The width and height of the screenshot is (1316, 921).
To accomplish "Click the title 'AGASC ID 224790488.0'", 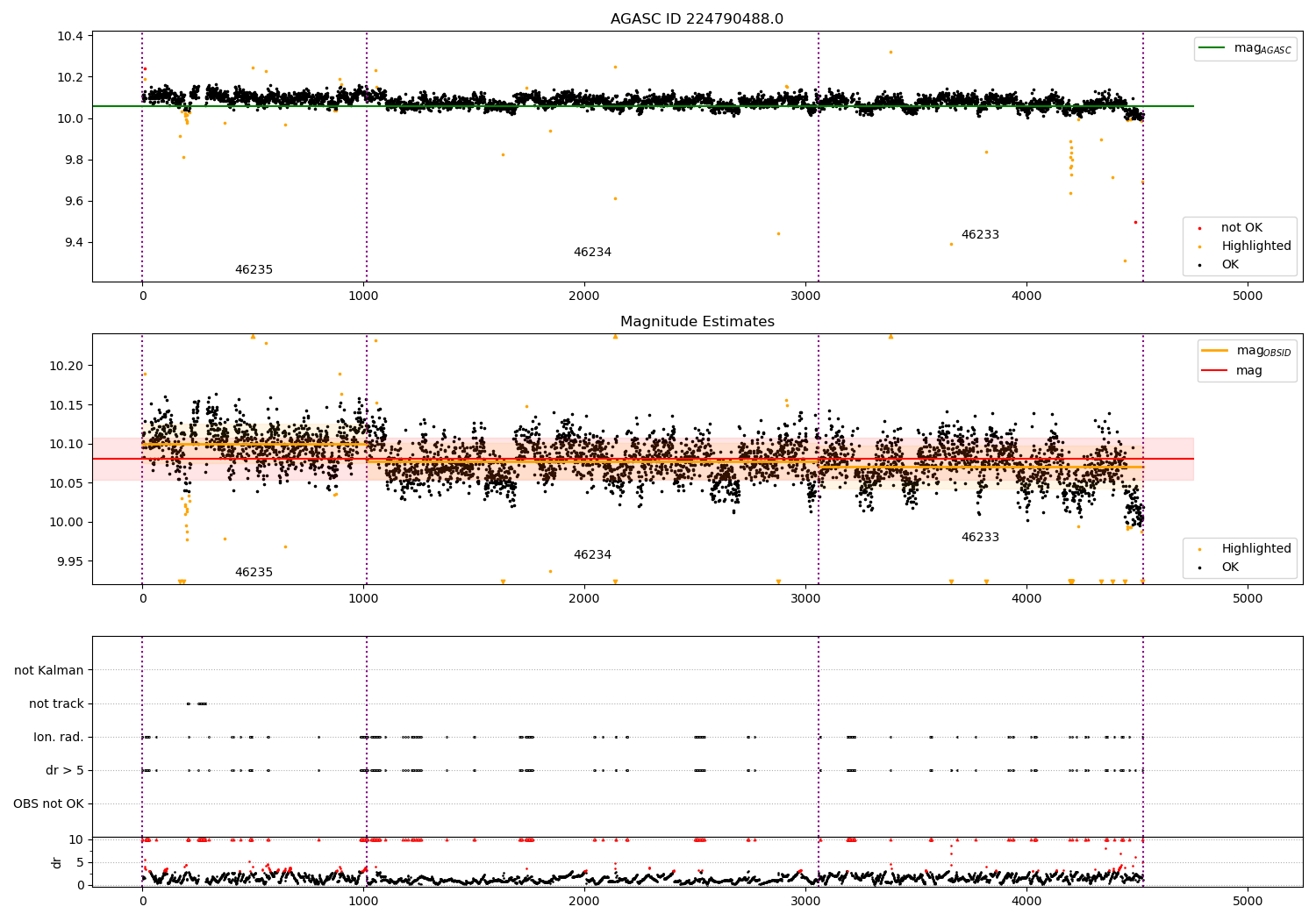I will click(697, 19).
